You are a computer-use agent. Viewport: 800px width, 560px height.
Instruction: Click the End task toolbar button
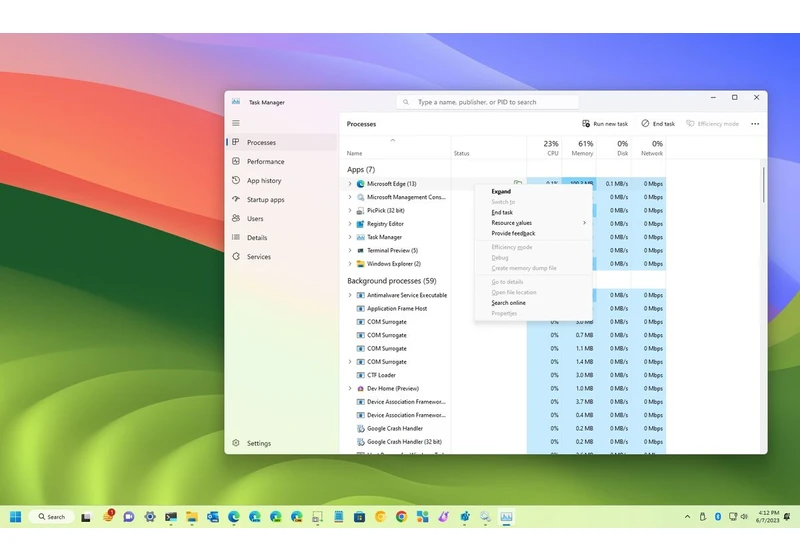tap(658, 124)
